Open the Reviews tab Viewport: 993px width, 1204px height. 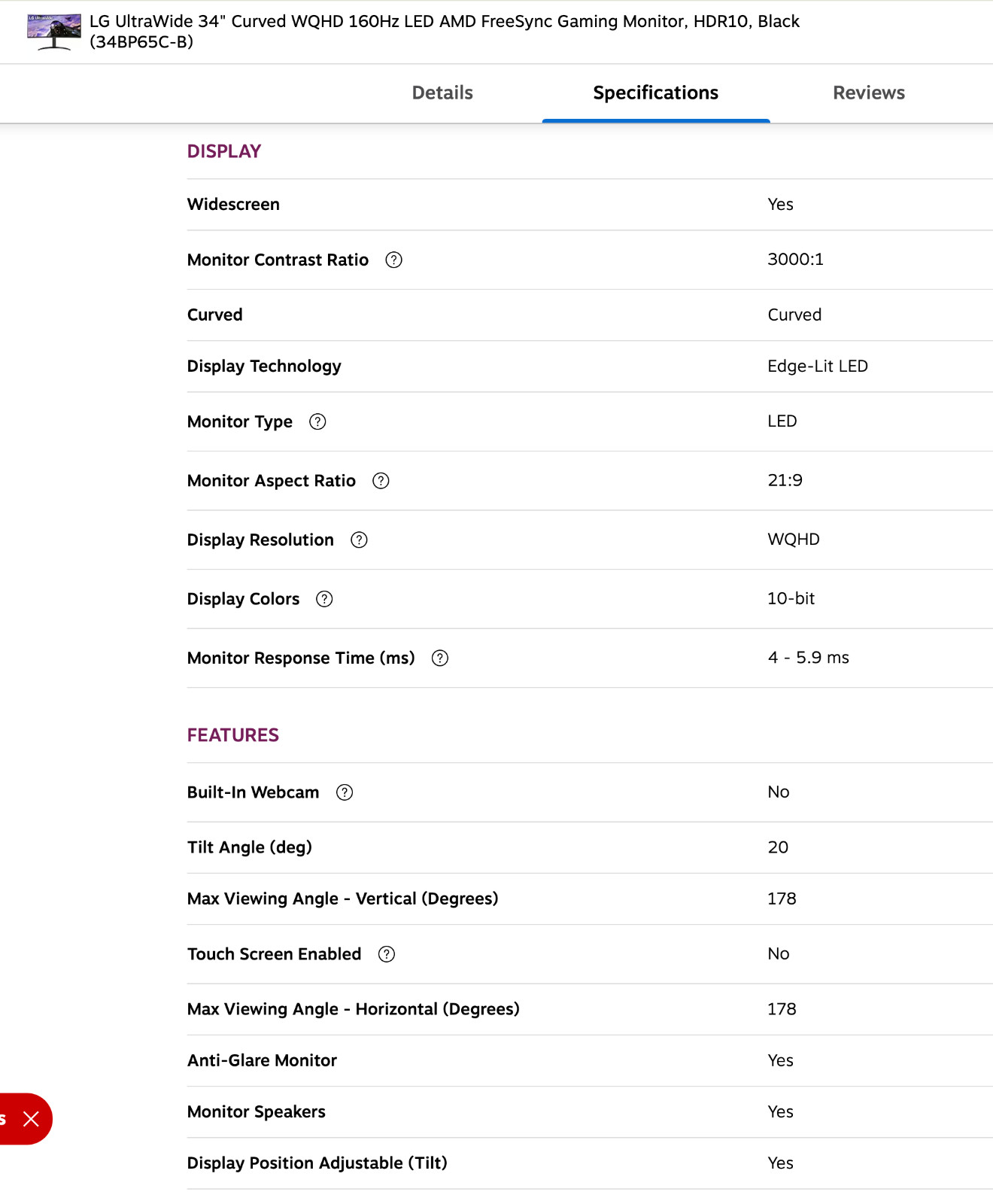tap(868, 93)
